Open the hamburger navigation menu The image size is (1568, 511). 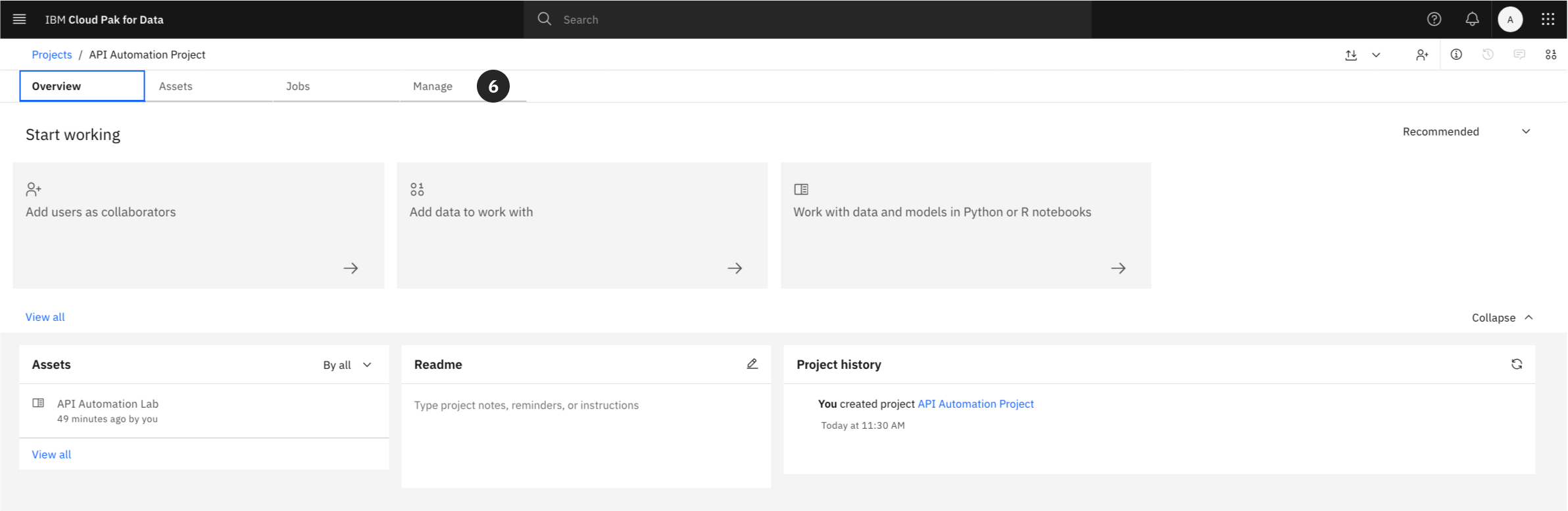(19, 19)
